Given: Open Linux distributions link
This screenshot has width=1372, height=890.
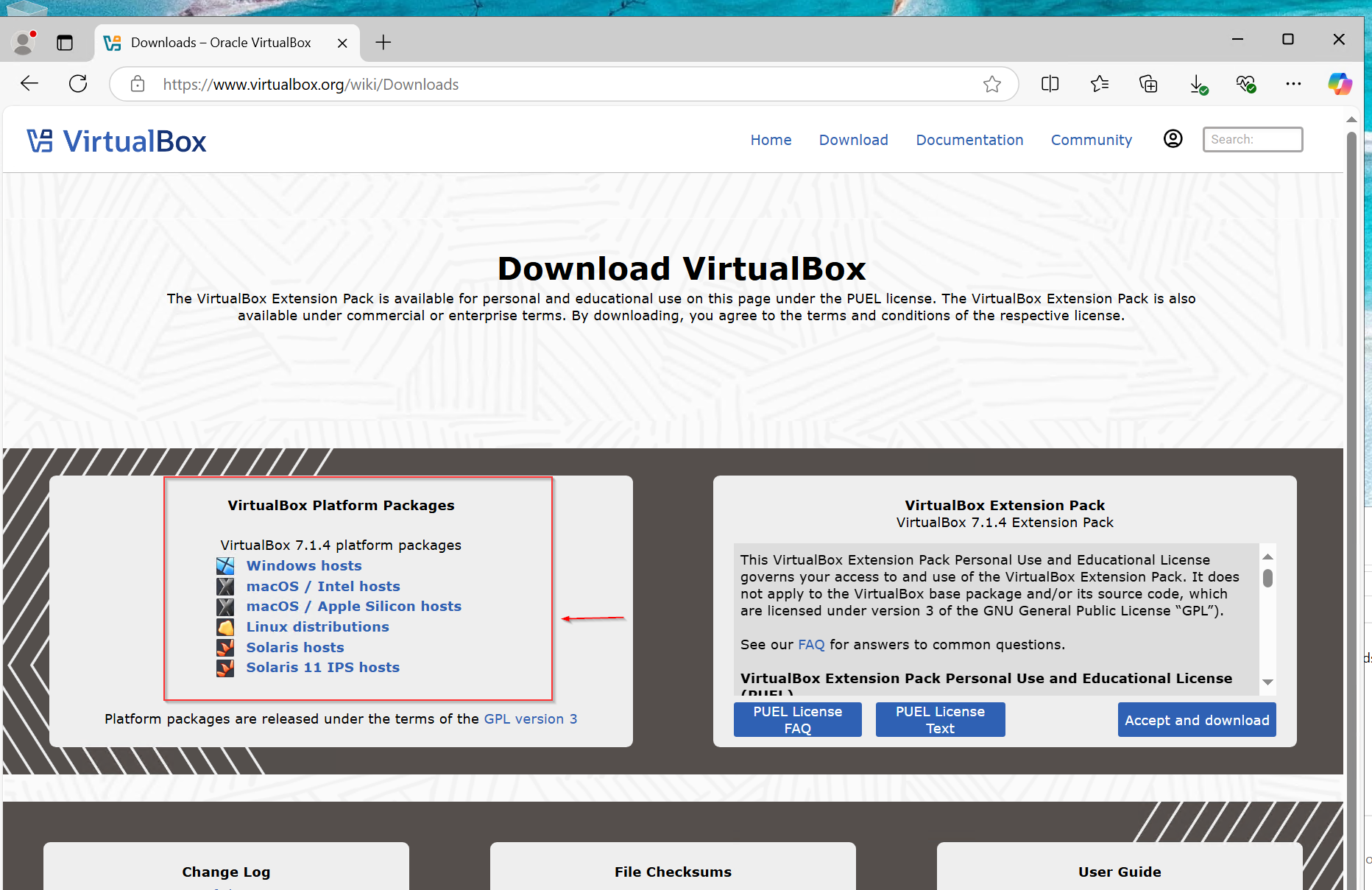Looking at the screenshot, I should [317, 627].
